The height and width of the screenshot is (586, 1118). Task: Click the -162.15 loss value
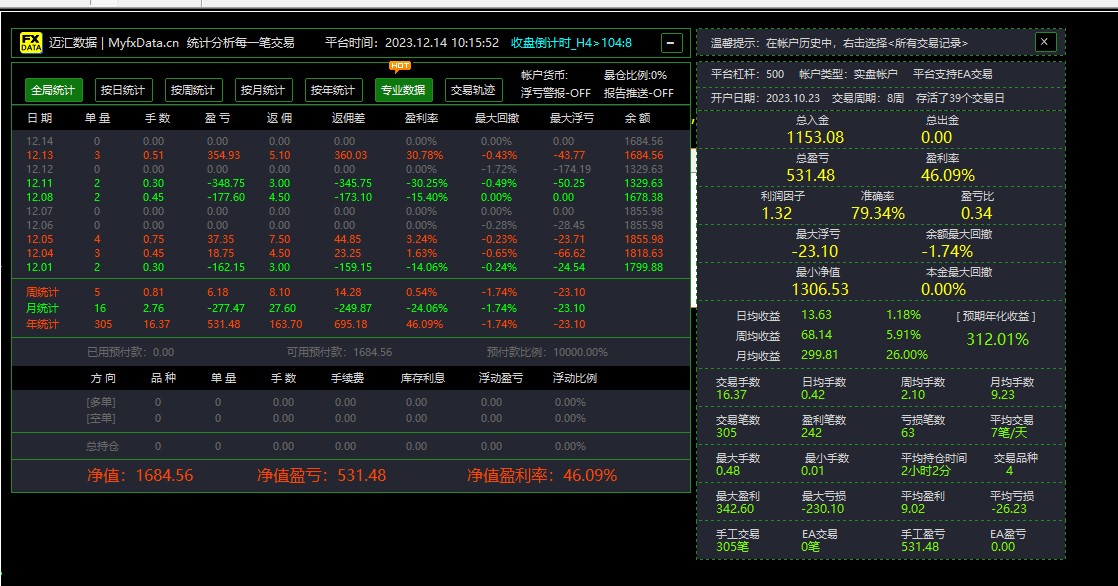[226, 267]
